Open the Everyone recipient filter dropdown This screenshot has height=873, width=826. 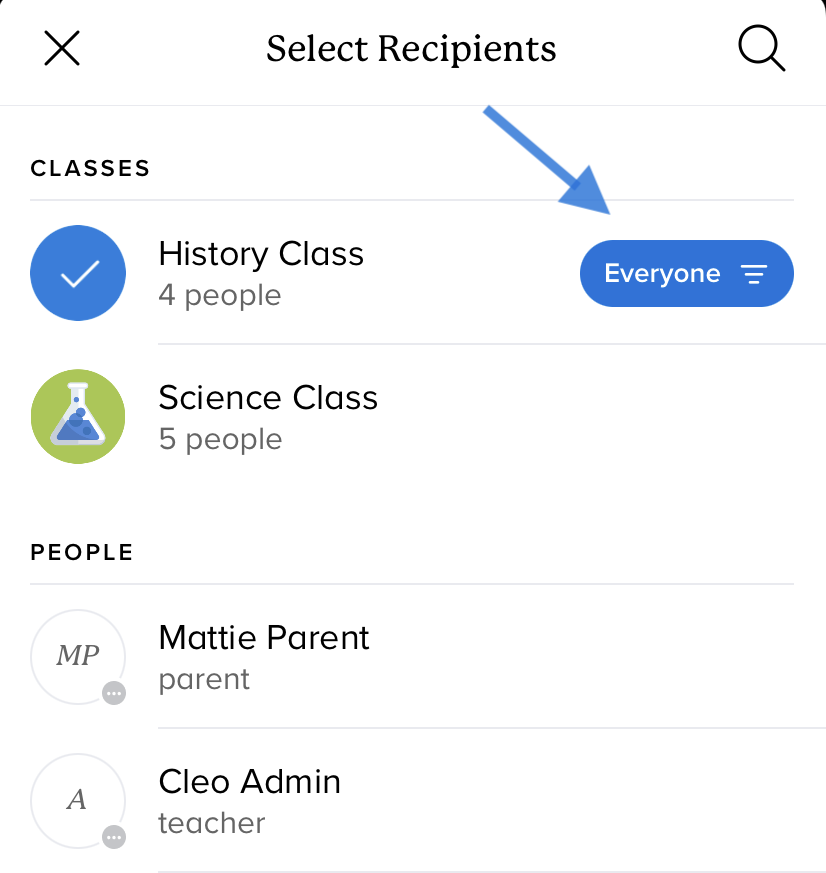(x=662, y=274)
